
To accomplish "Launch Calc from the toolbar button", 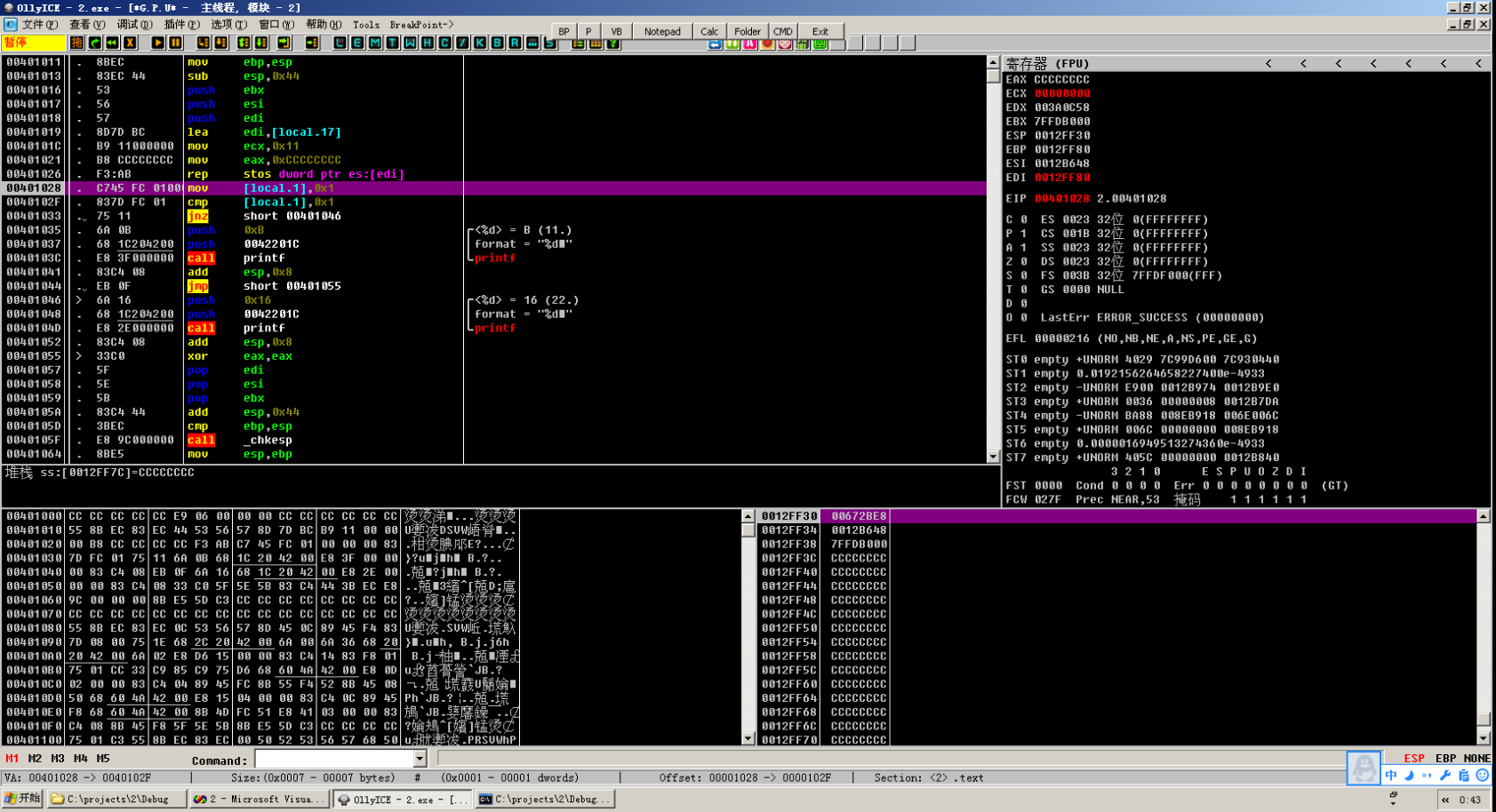I will (x=709, y=31).
